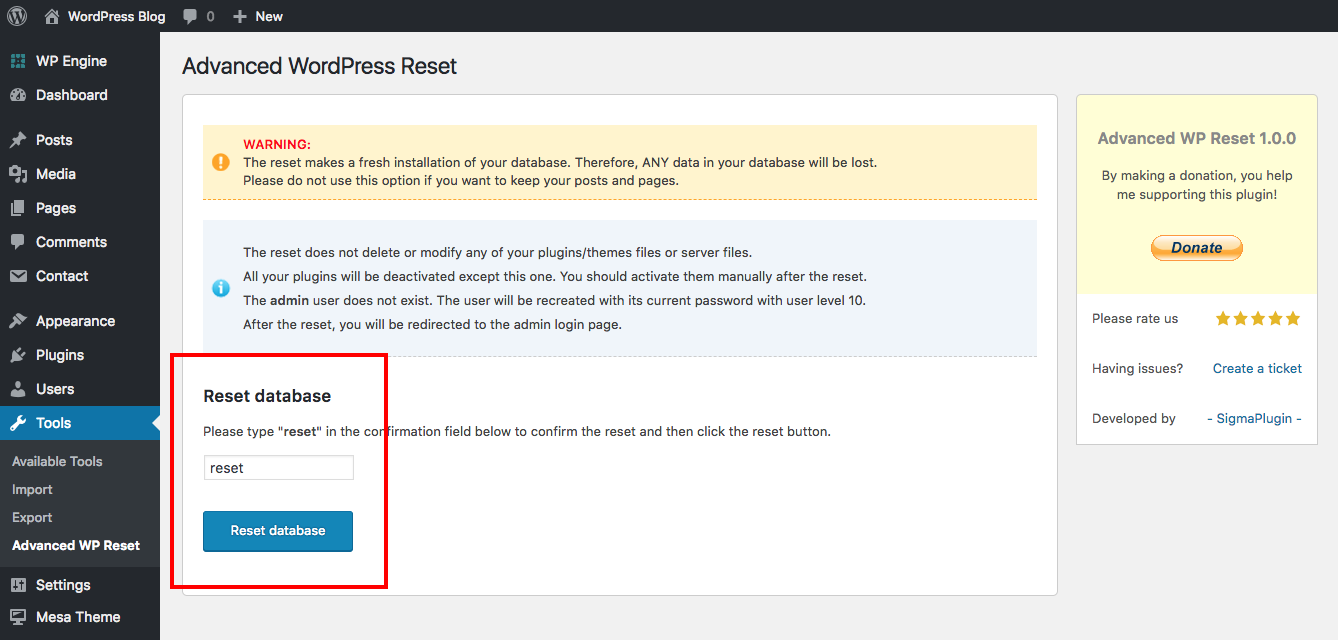Click the Mesa Theme monitor icon
This screenshot has width=1338, height=640.
click(x=18, y=617)
